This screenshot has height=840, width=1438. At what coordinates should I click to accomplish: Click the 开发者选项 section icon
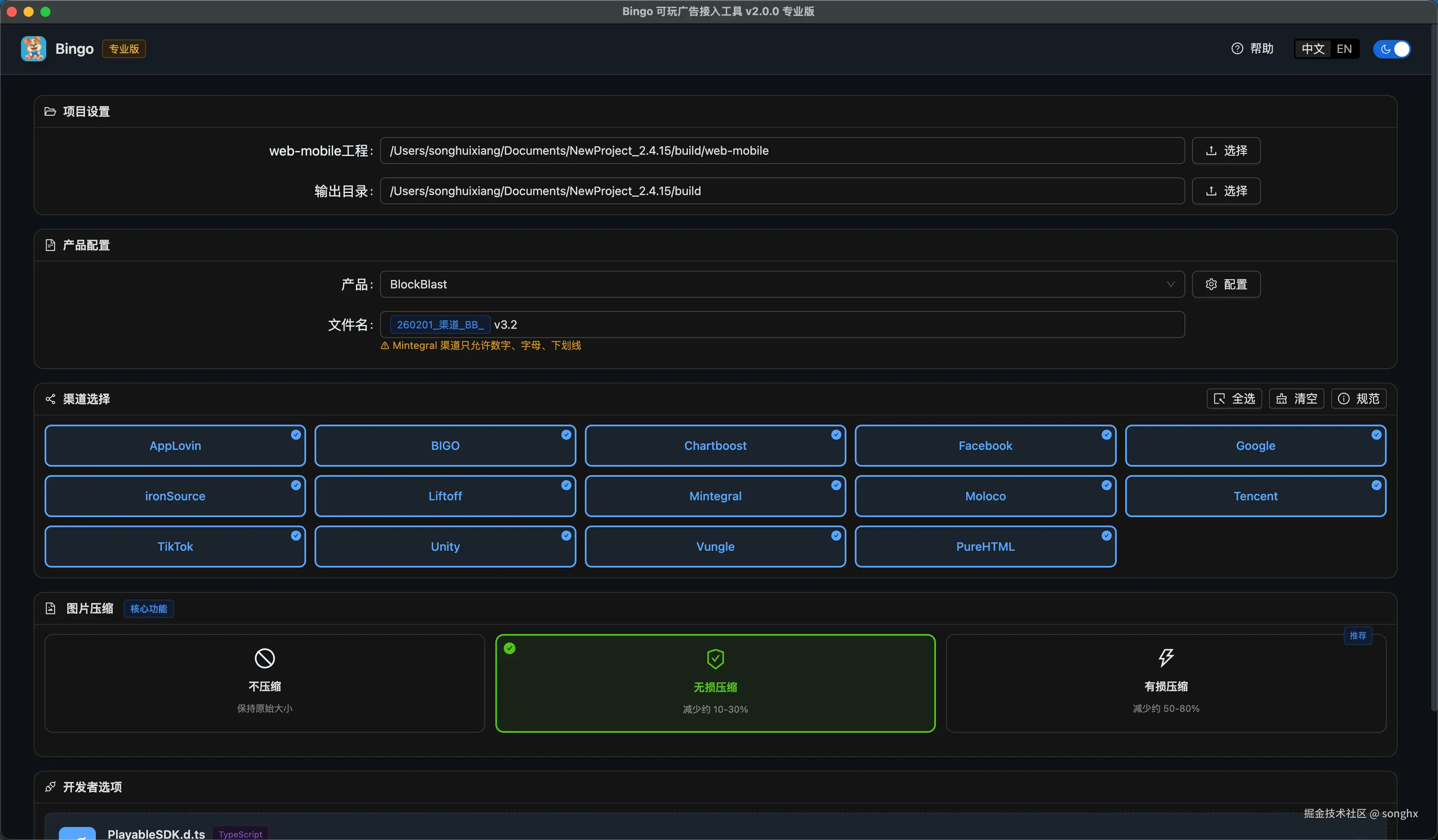(50, 787)
